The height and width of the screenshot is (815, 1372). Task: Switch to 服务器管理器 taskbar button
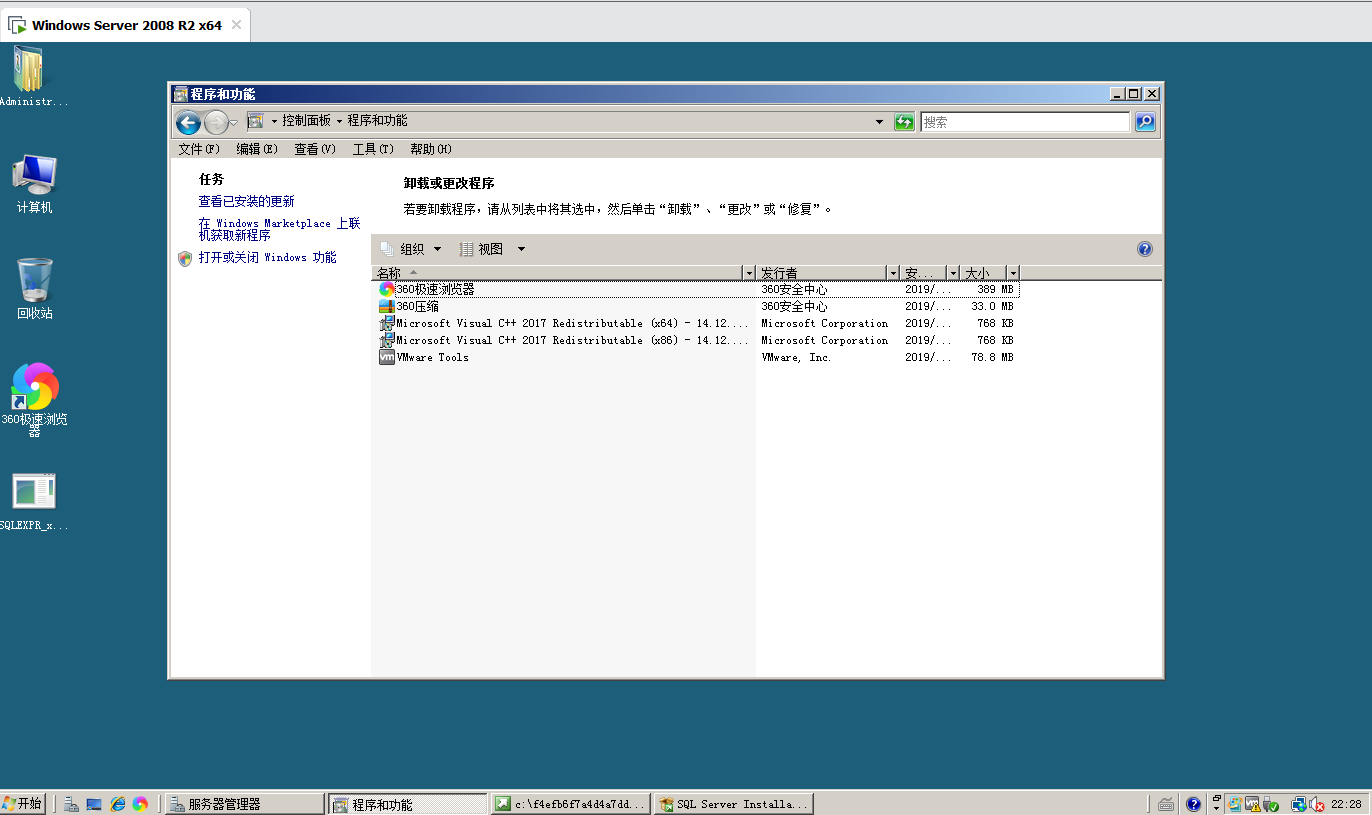(x=245, y=804)
